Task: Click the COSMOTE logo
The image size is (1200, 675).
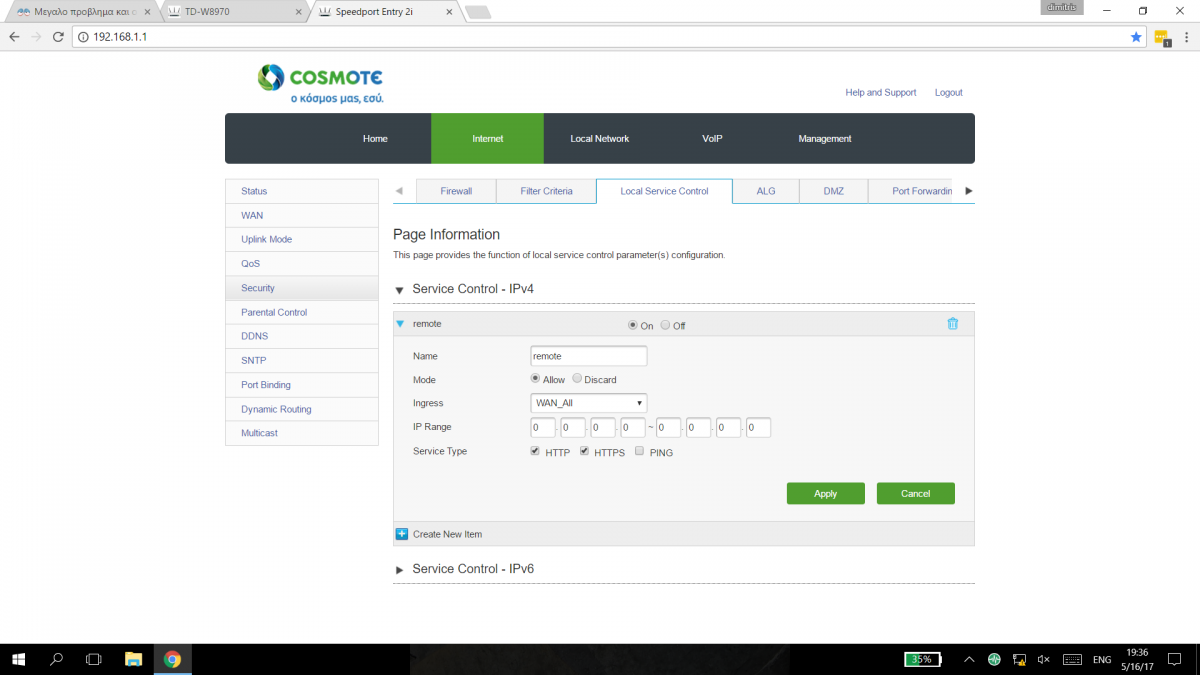Action: pos(320,84)
